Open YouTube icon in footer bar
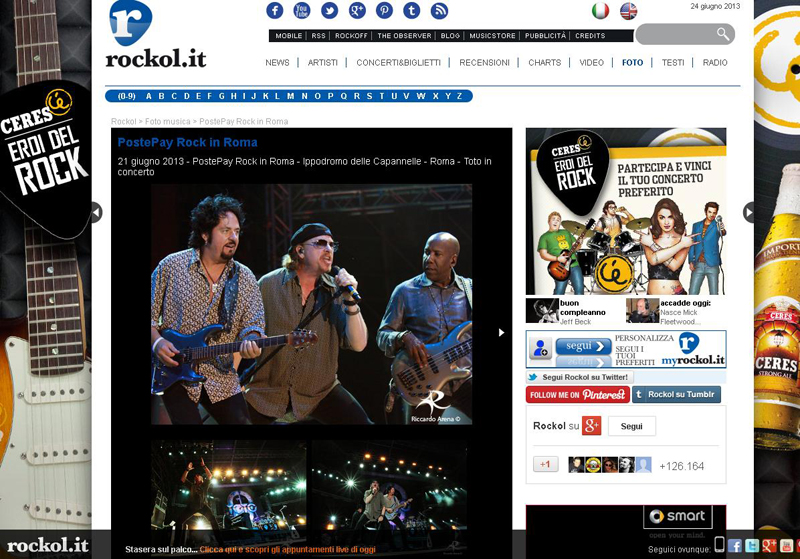The image size is (800, 559). [786, 546]
